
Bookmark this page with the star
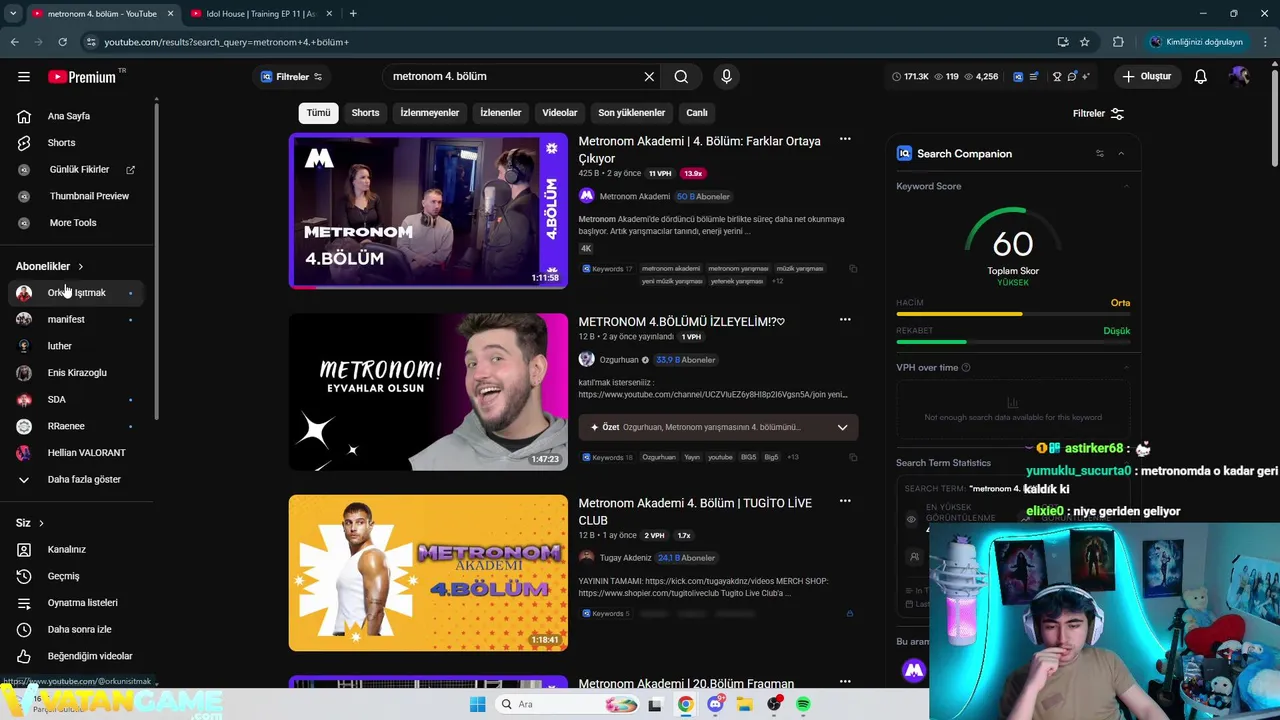coord(1084,42)
